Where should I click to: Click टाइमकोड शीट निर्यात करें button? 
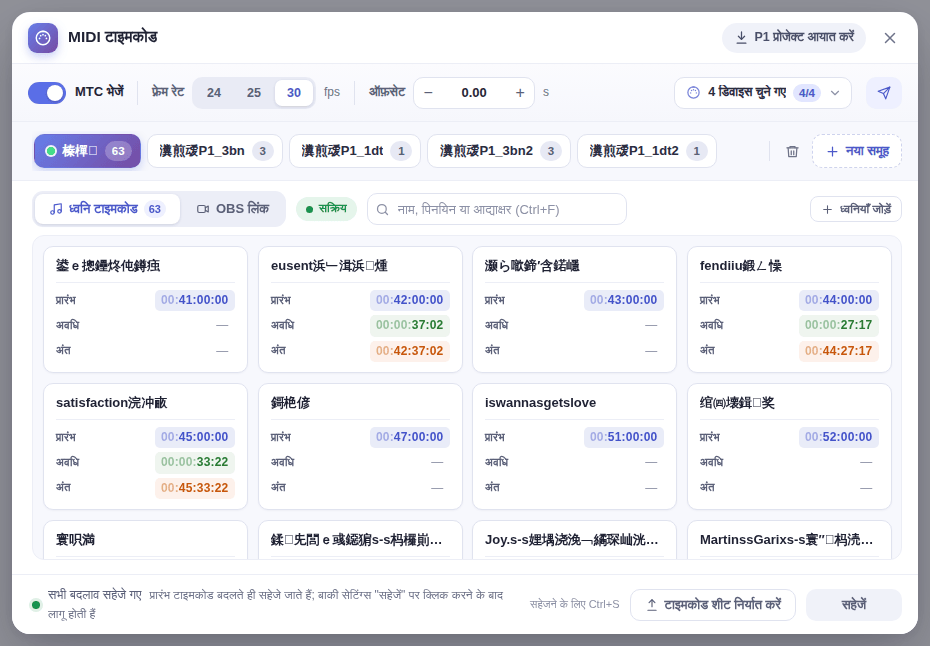(x=713, y=604)
